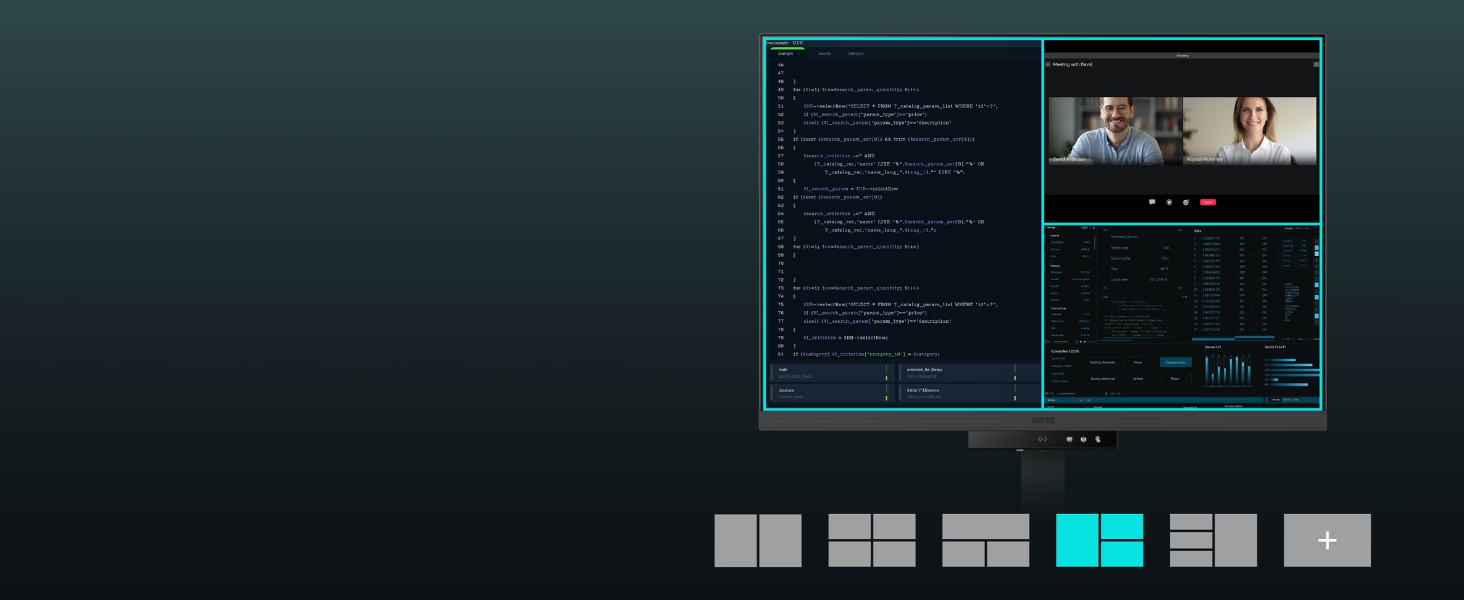Adjust the first Sources vertical level bar

[x=1207, y=369]
